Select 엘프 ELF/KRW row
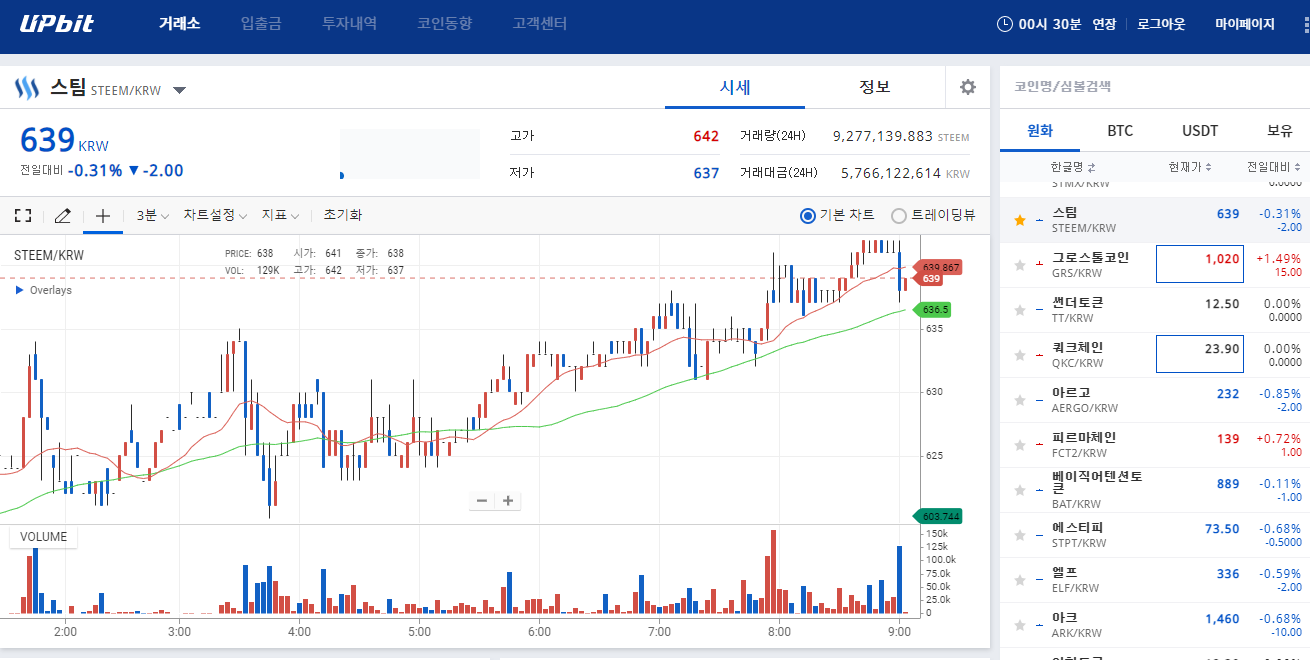Viewport: 1310px width, 660px height. [x=1155, y=580]
